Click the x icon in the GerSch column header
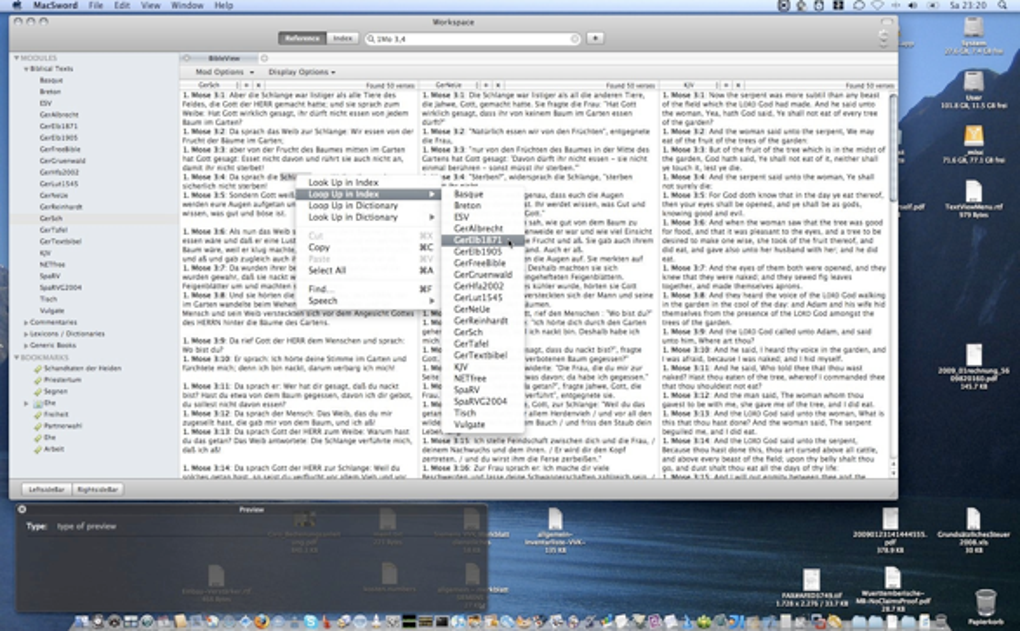1020x631 pixels. tap(258, 85)
